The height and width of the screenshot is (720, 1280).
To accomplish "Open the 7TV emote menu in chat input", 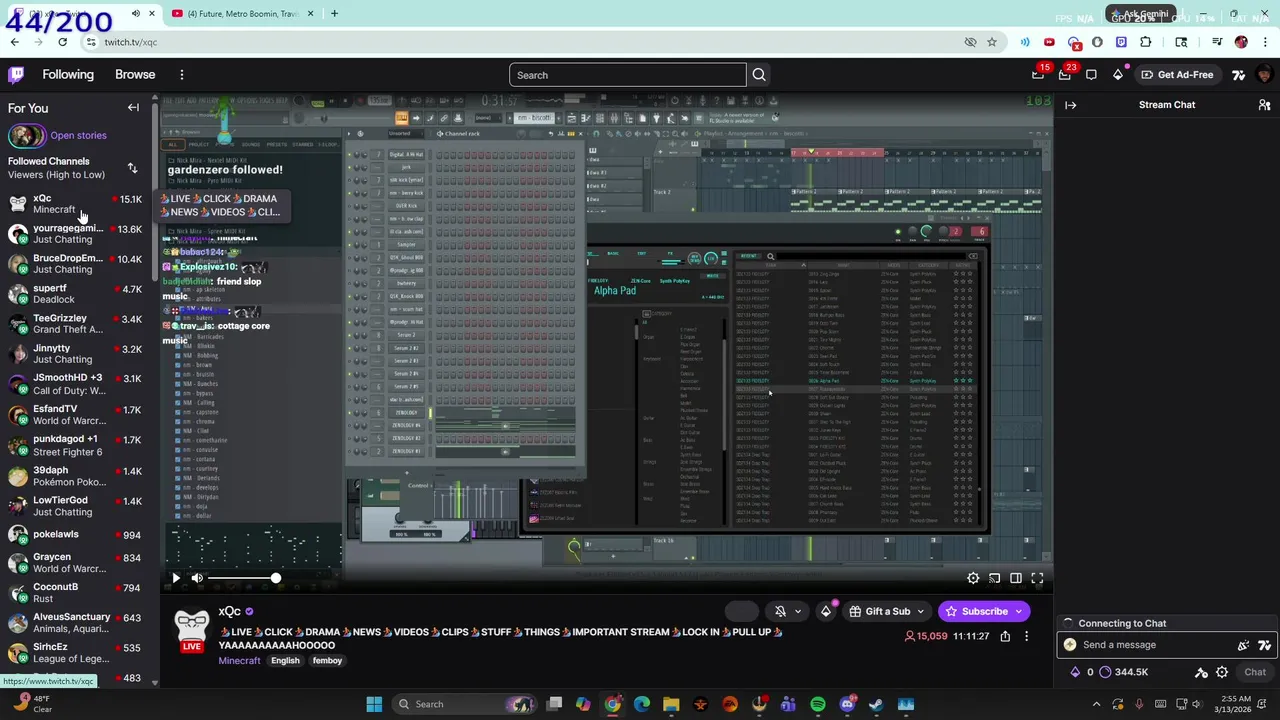I will 1264,645.
